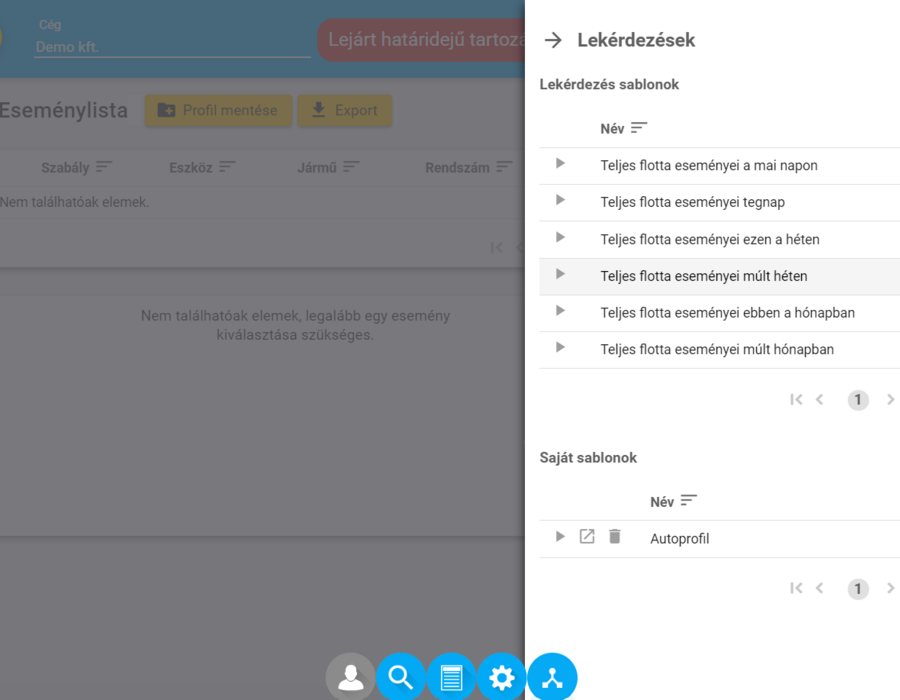The image size is (900, 700).
Task: Open the settings gear floating button
Action: pyautogui.click(x=502, y=677)
